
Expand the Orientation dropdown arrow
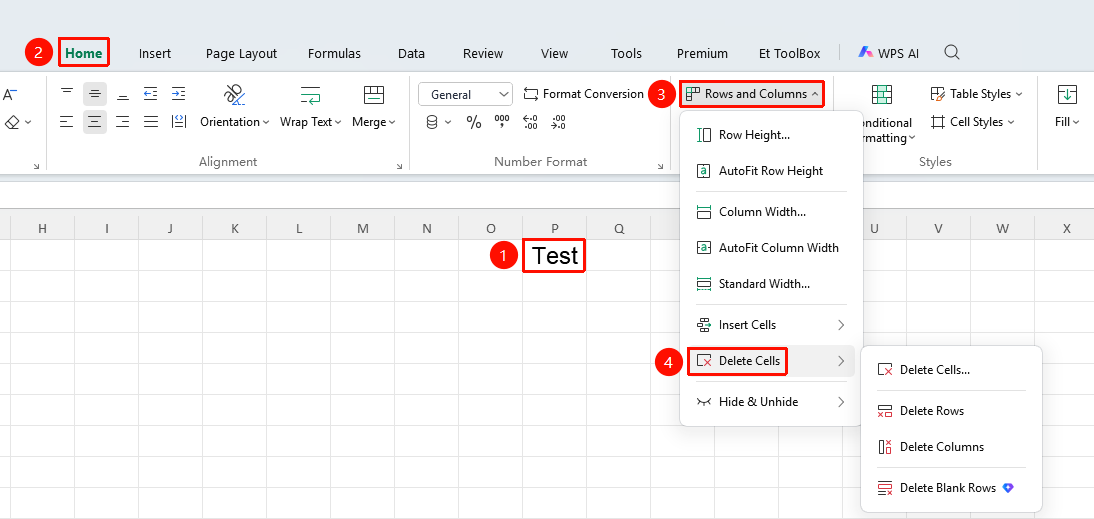(267, 123)
